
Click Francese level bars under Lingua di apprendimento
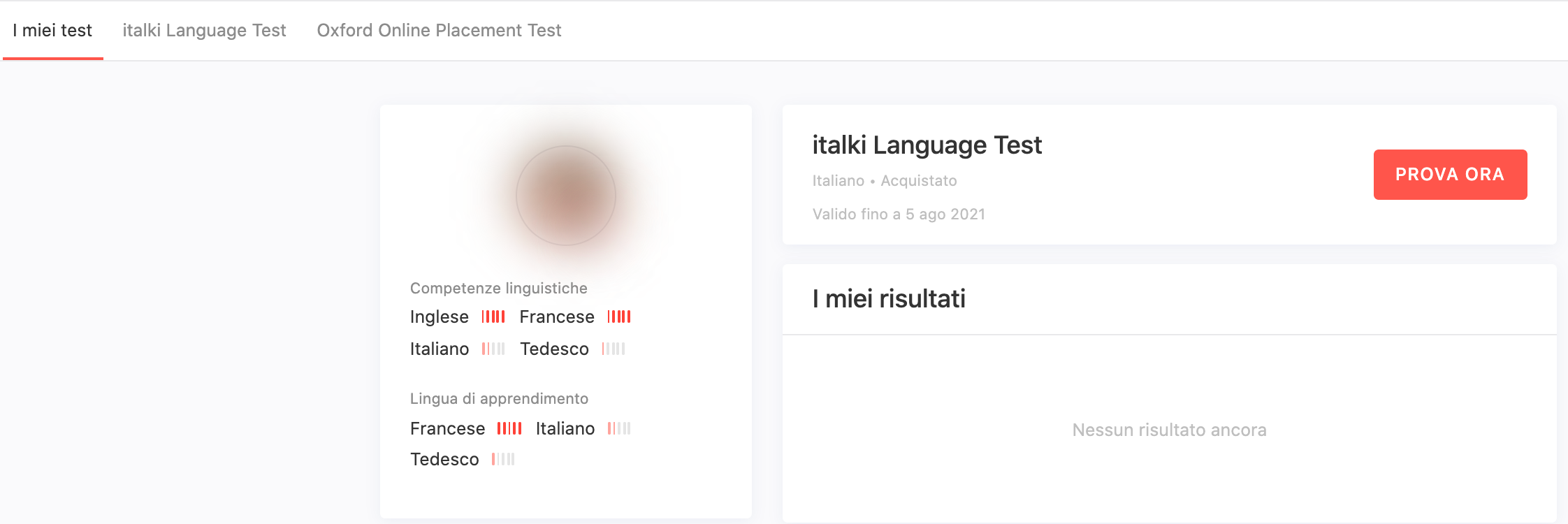click(x=509, y=428)
